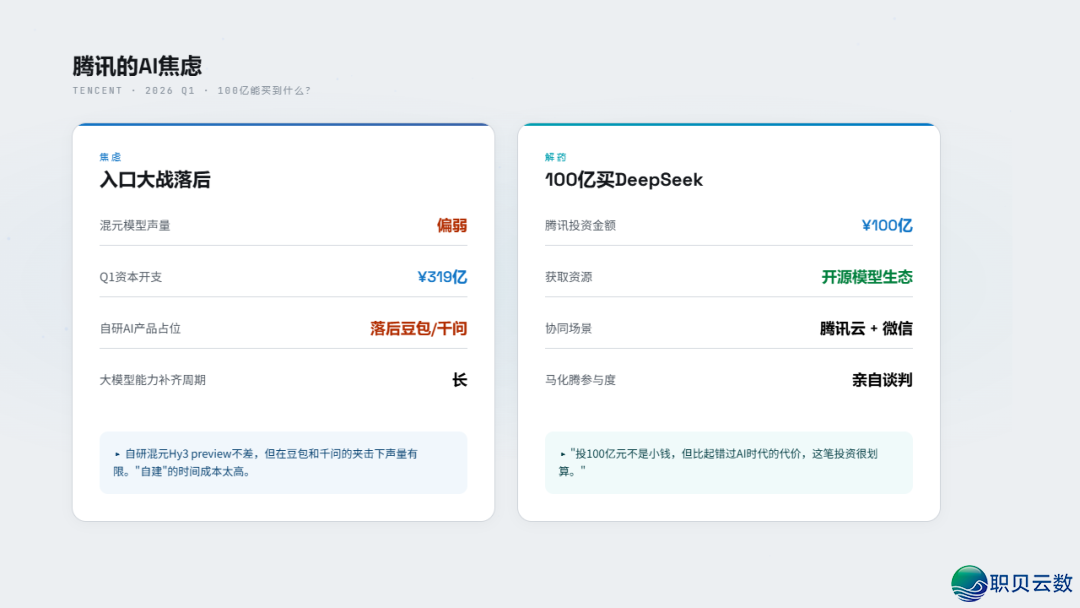Image resolution: width=1080 pixels, height=608 pixels.
Task: Select the heading "入口大战落后"
Action: (x=155, y=180)
